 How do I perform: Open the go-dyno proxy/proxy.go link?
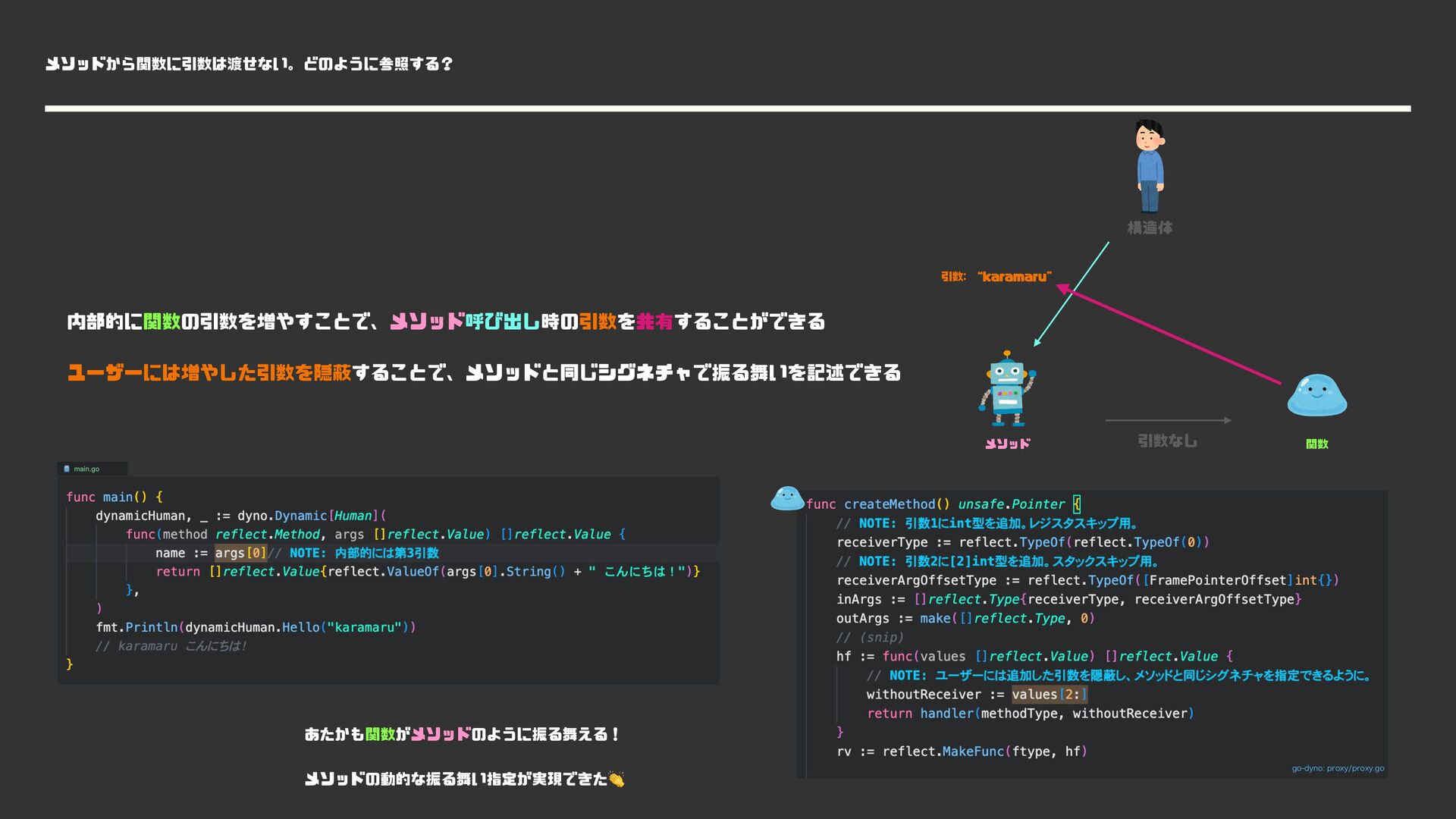1338,768
